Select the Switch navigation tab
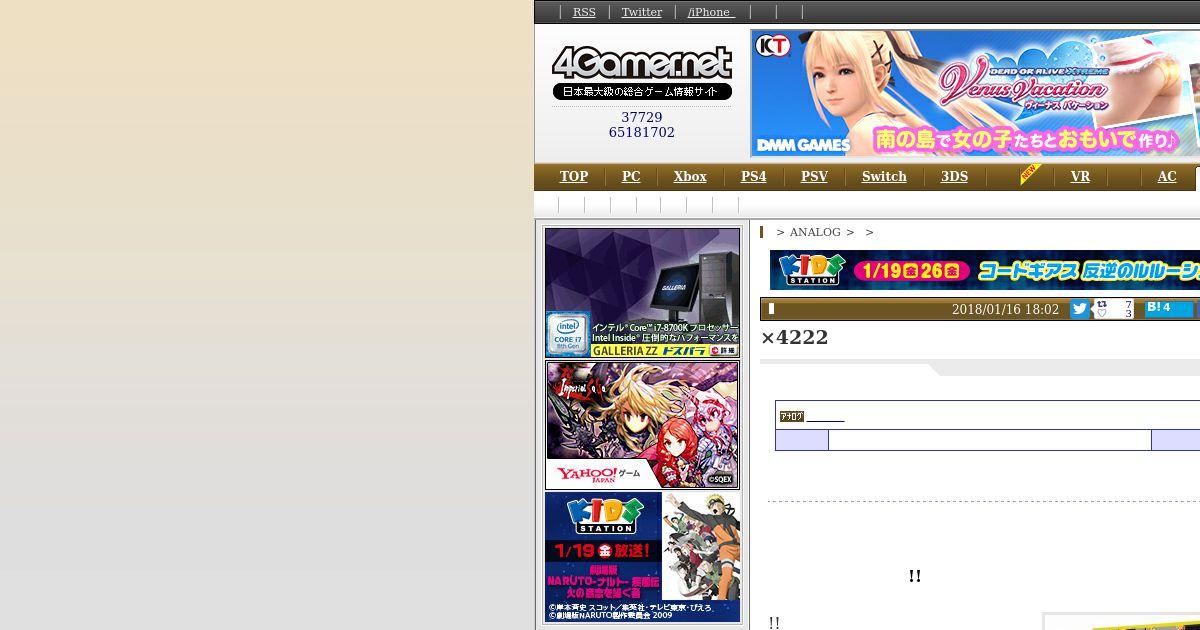1200x630 pixels. (884, 176)
